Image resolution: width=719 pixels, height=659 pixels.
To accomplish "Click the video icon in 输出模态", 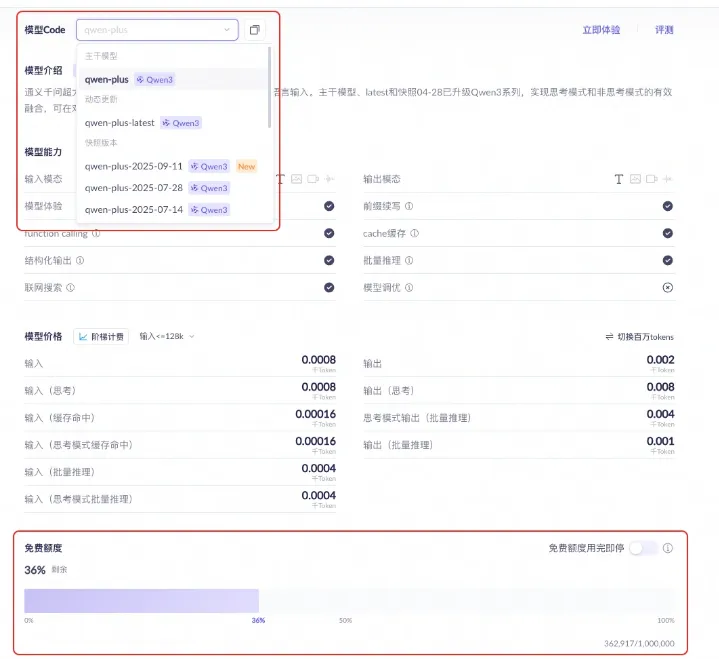I will [x=652, y=179].
